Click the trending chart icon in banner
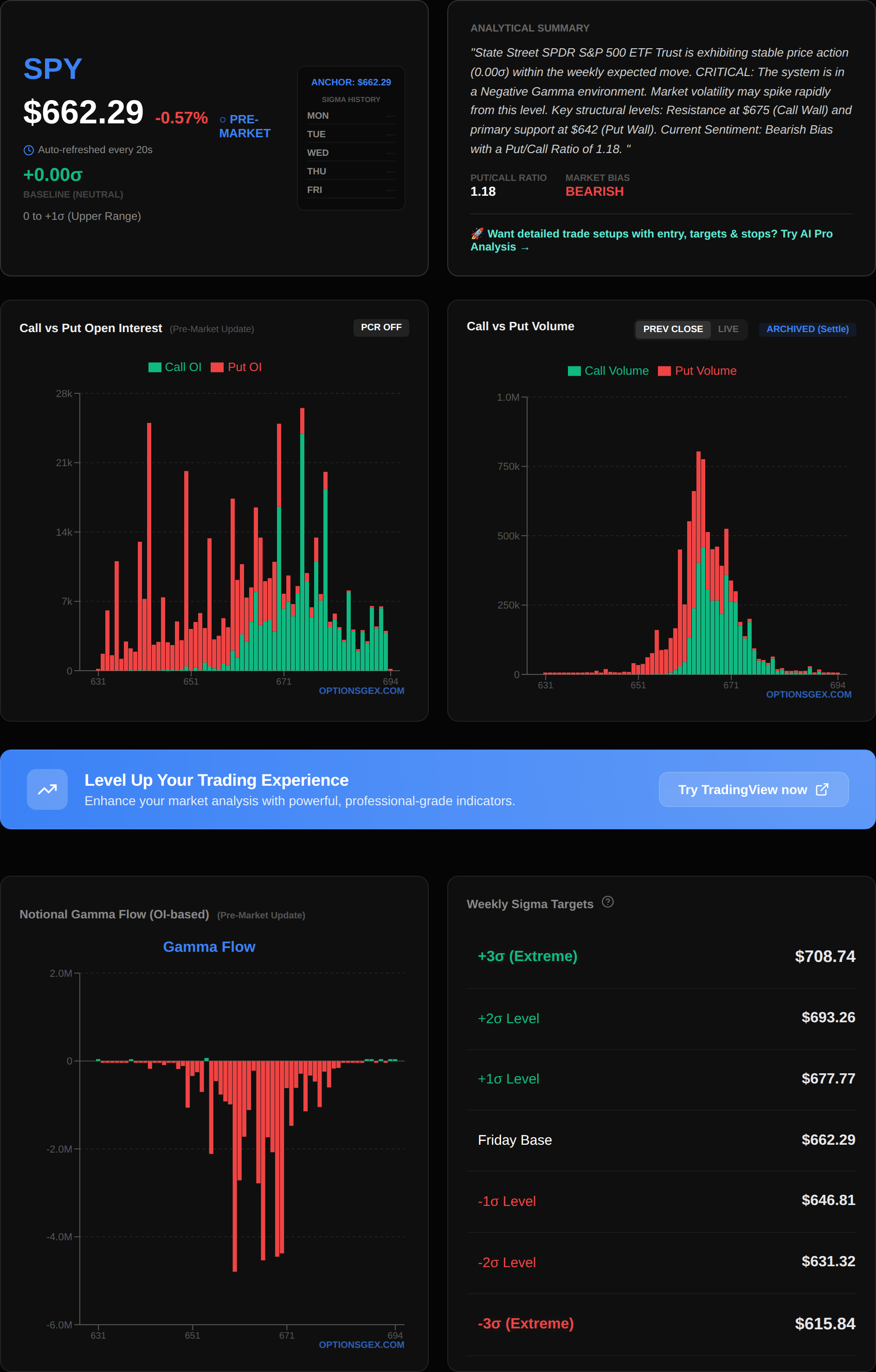Viewport: 876px width, 1372px height. tap(47, 789)
